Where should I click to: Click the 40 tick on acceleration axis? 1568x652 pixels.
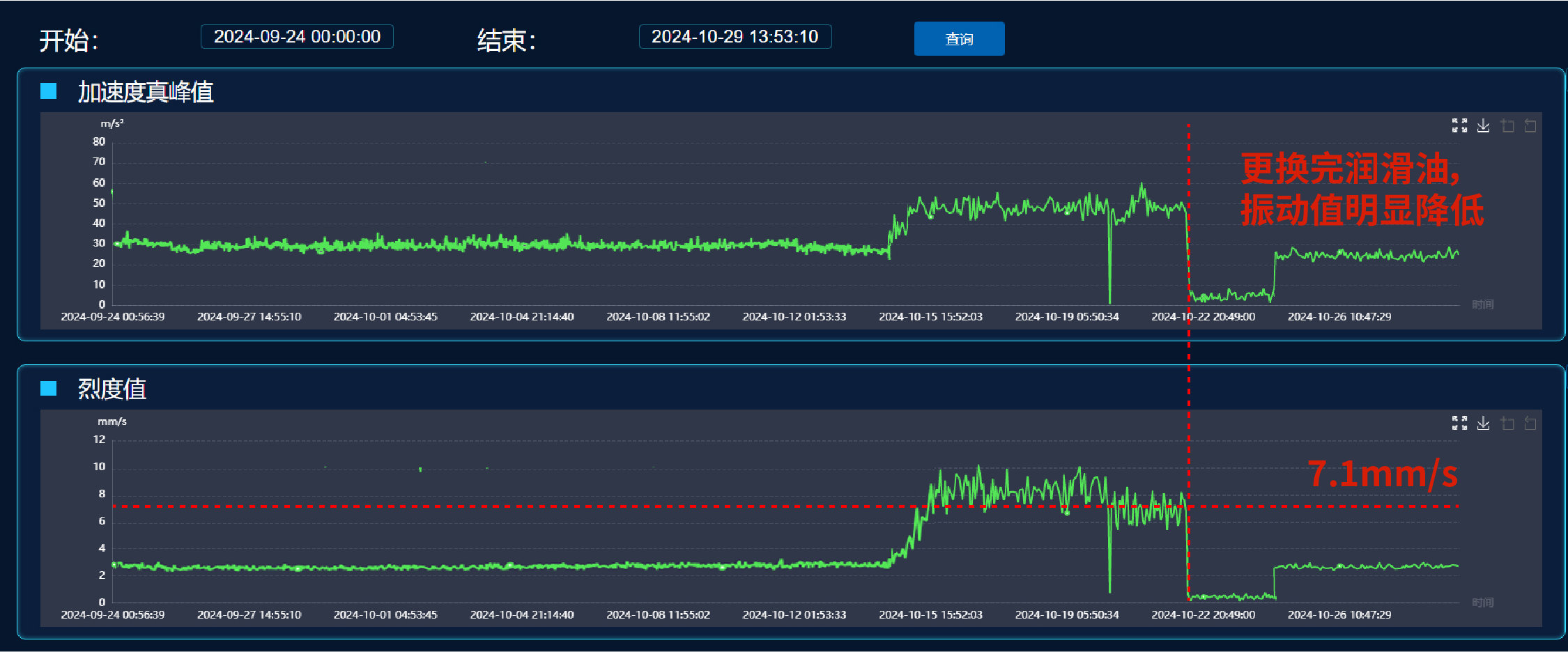click(x=99, y=223)
